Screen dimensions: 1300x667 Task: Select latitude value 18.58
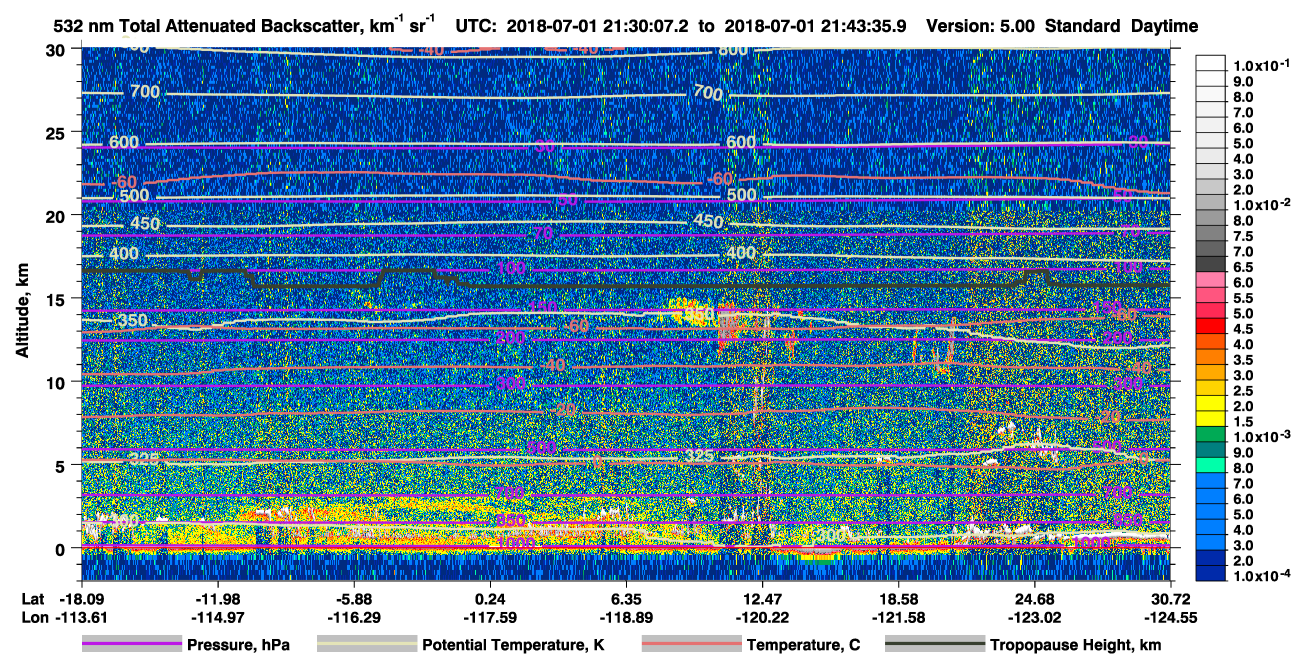[898, 597]
